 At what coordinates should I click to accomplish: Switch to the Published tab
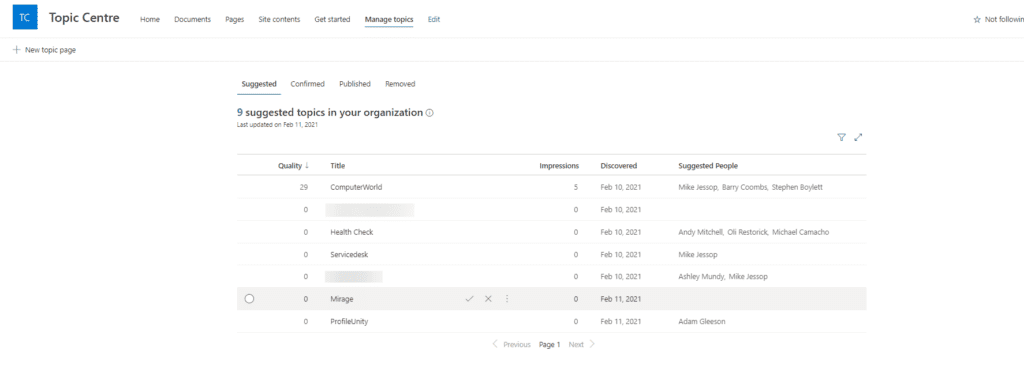(355, 84)
